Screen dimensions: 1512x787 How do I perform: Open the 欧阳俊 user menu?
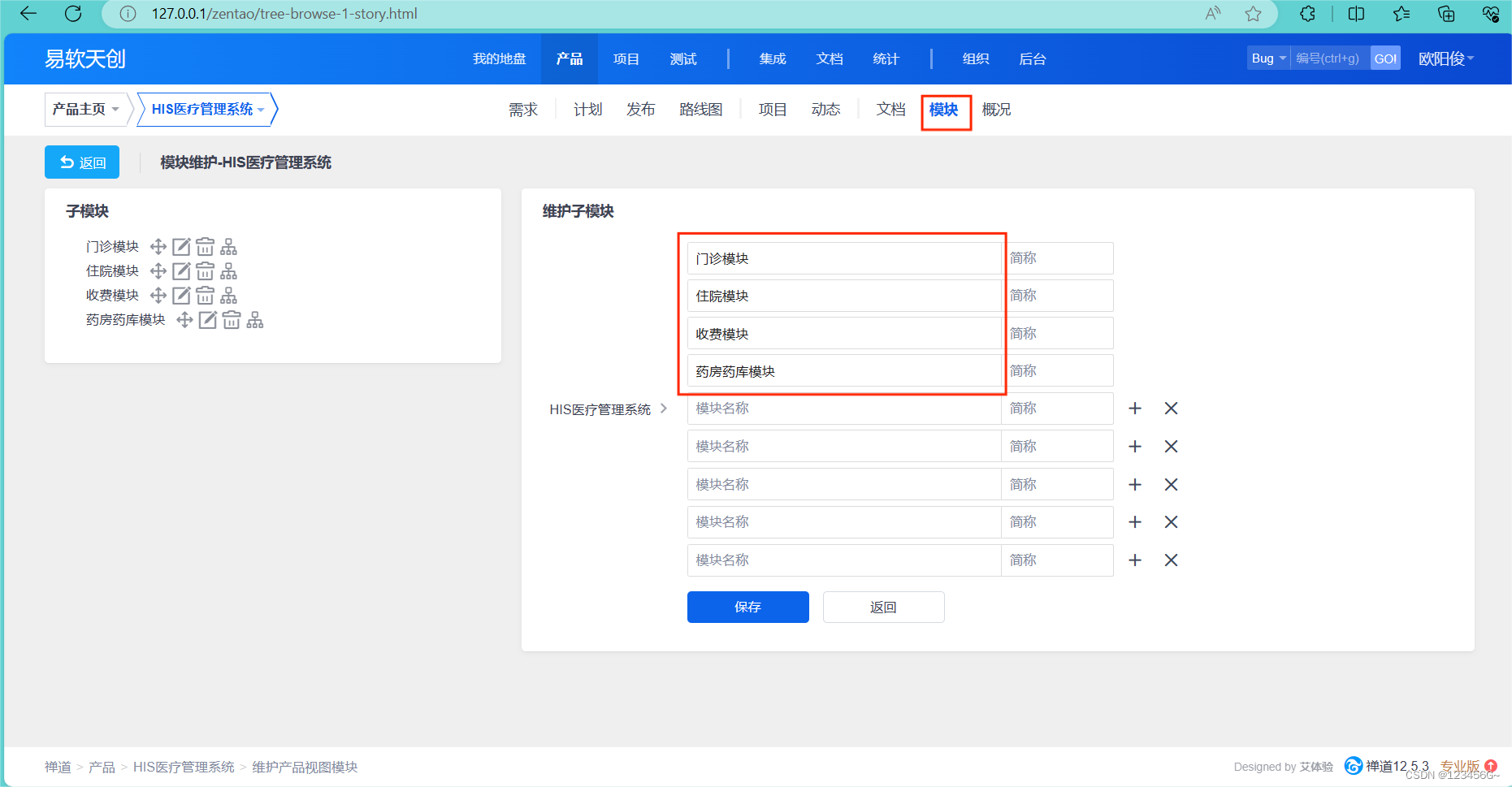1446,58
